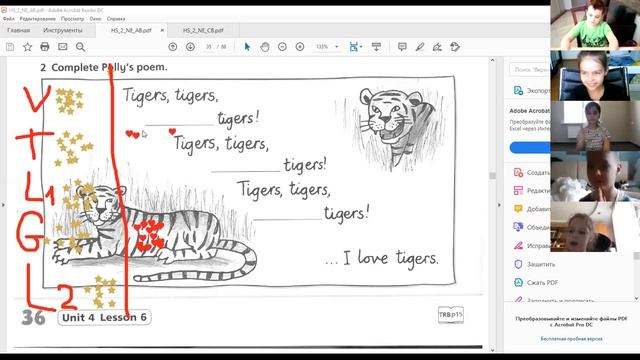The height and width of the screenshot is (360, 640).
Task: Select the highlighter pen tool
Action: [x=420, y=47]
